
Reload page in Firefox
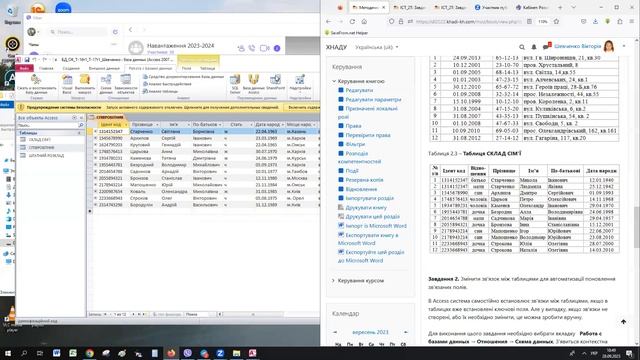352,22
